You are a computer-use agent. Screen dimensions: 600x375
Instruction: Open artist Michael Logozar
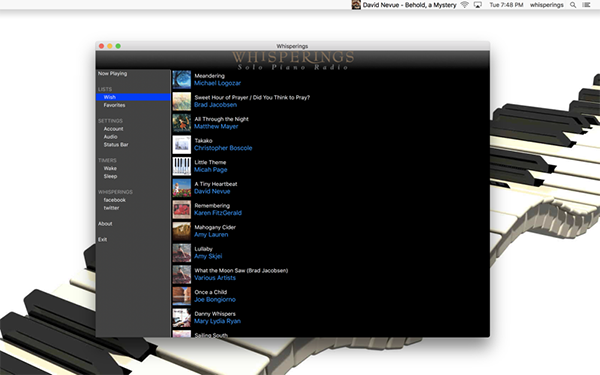pyautogui.click(x=217, y=83)
